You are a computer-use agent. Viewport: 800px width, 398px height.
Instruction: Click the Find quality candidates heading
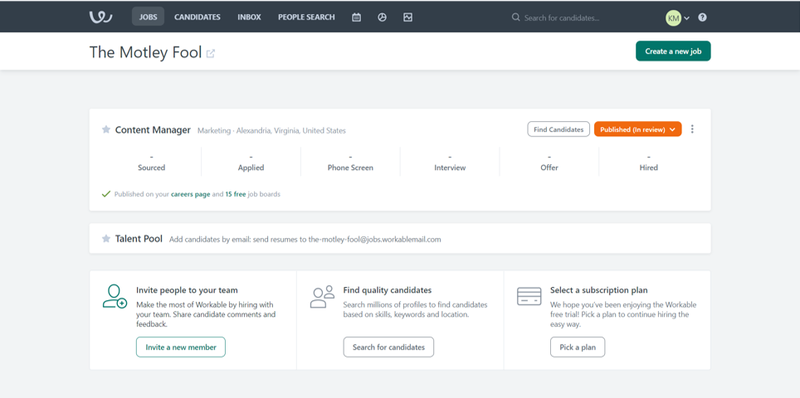pyautogui.click(x=387, y=290)
